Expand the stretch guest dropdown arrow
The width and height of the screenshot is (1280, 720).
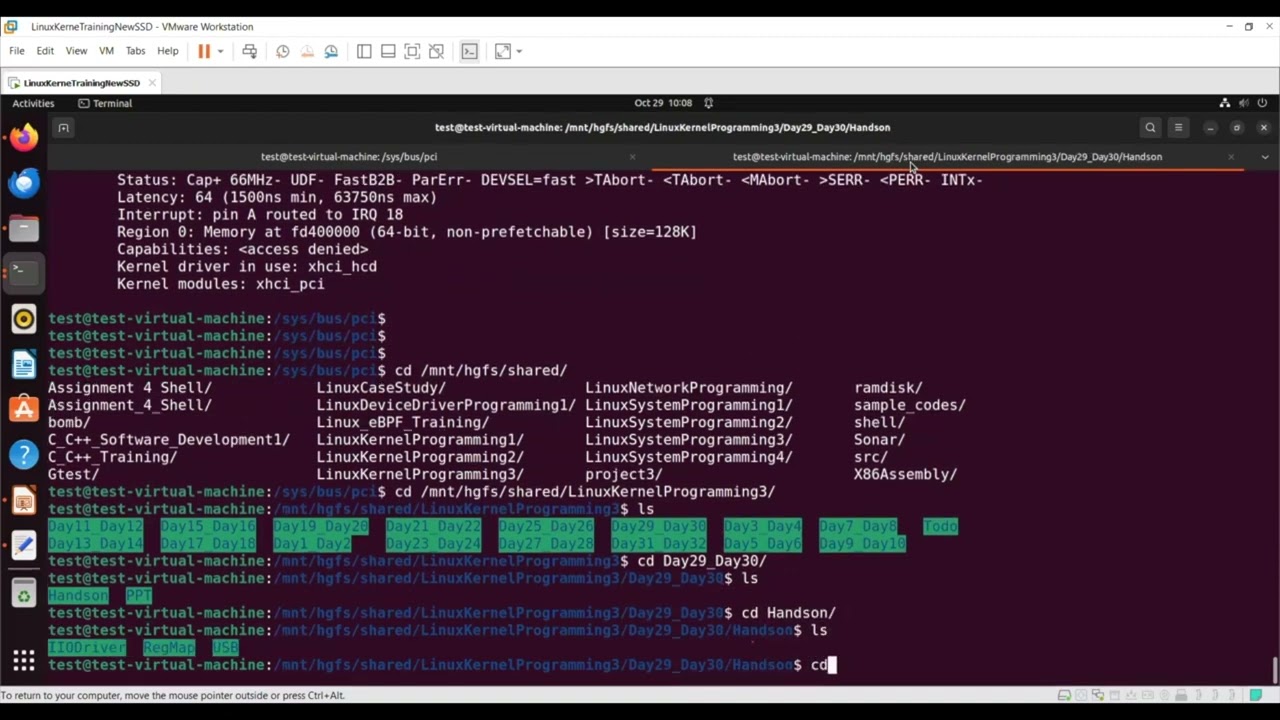[x=519, y=51]
